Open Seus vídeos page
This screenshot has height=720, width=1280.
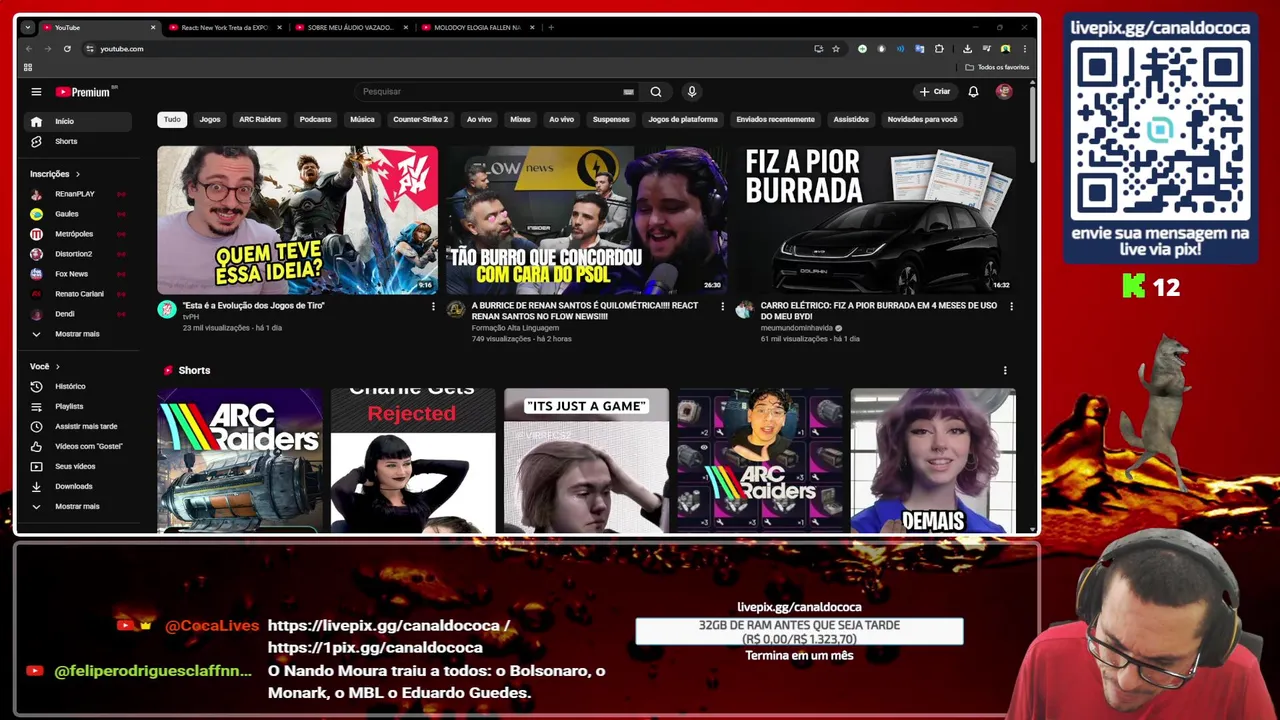coord(78,466)
